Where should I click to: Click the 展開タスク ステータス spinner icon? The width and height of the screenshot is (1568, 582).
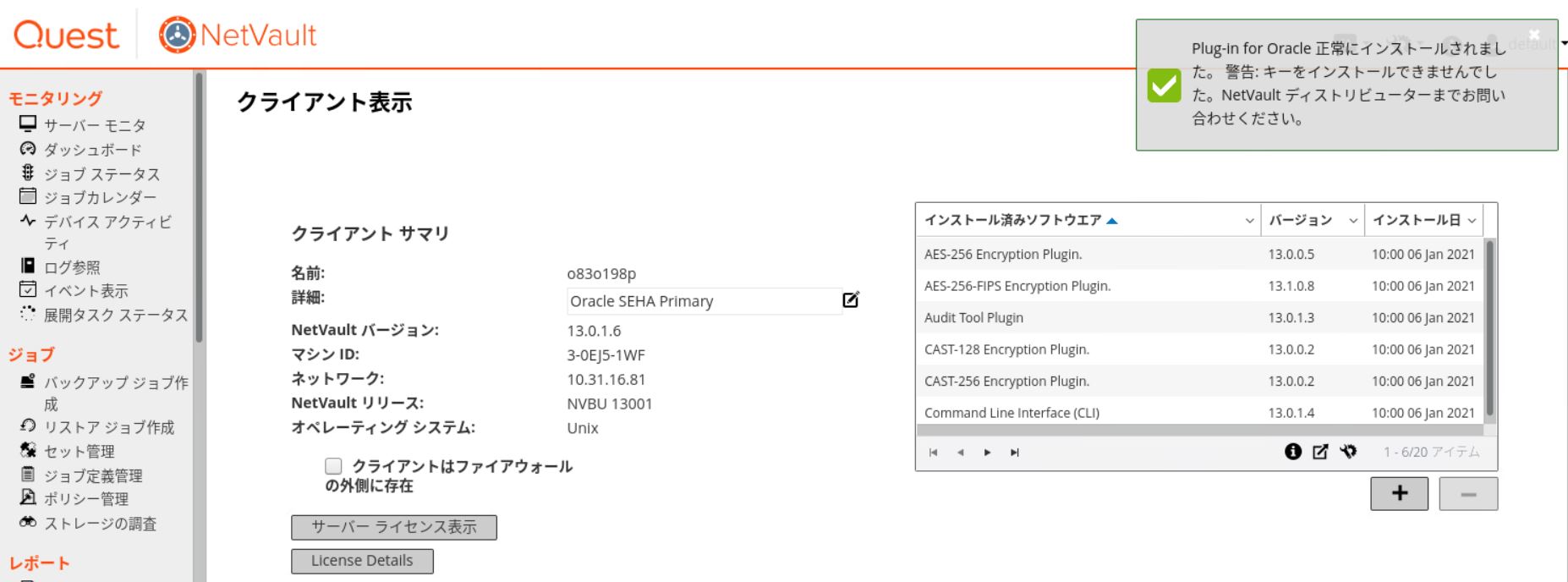click(x=28, y=314)
